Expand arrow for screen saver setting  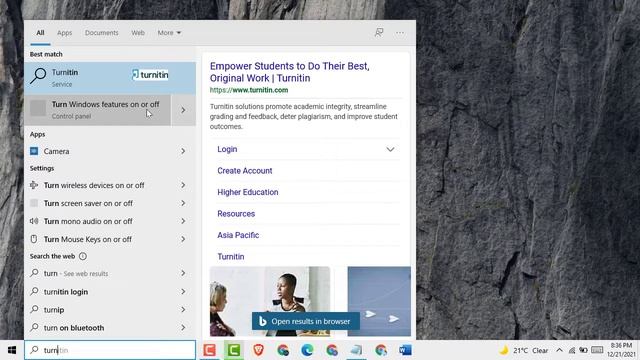tap(183, 203)
